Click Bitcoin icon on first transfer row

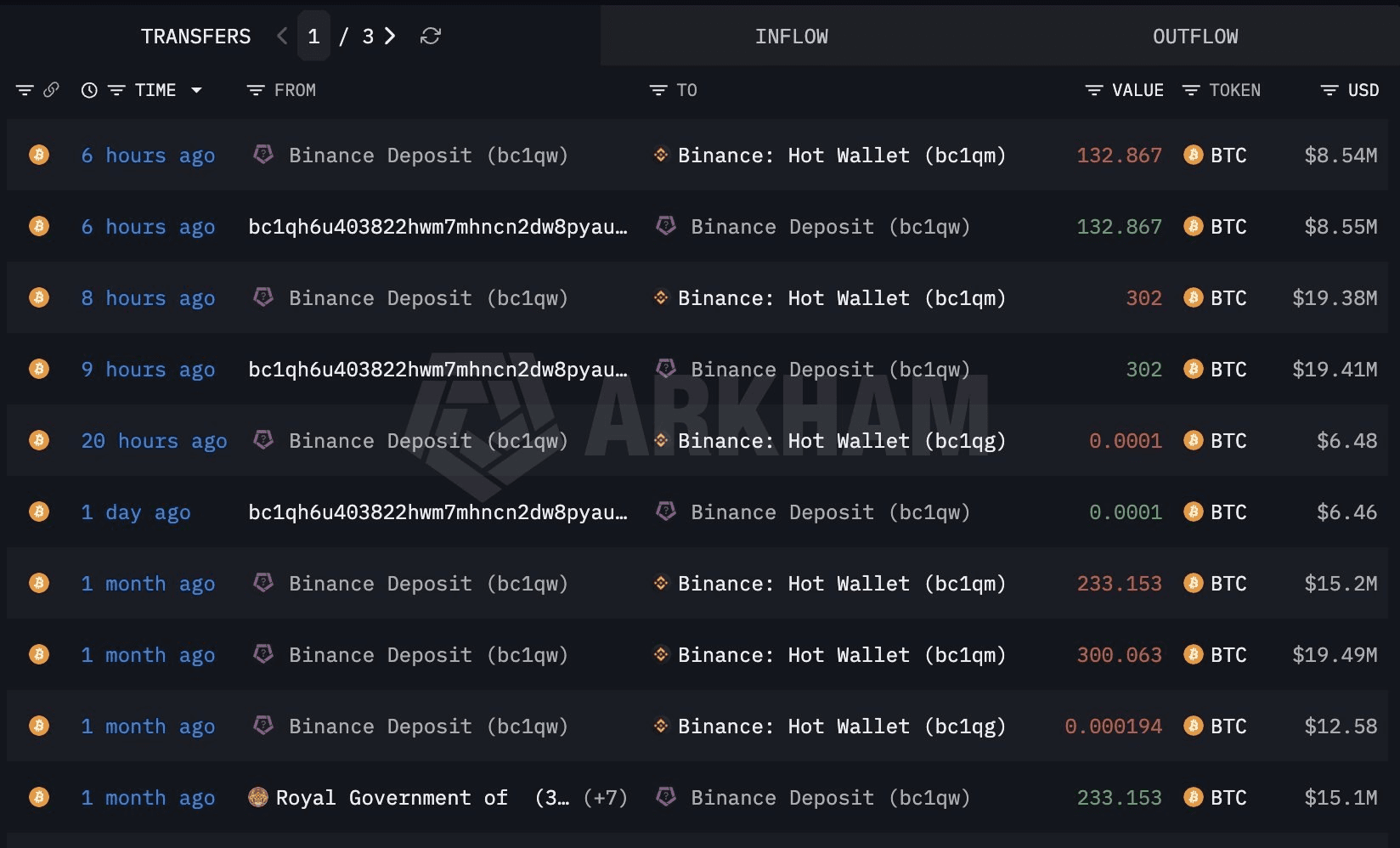pos(39,155)
